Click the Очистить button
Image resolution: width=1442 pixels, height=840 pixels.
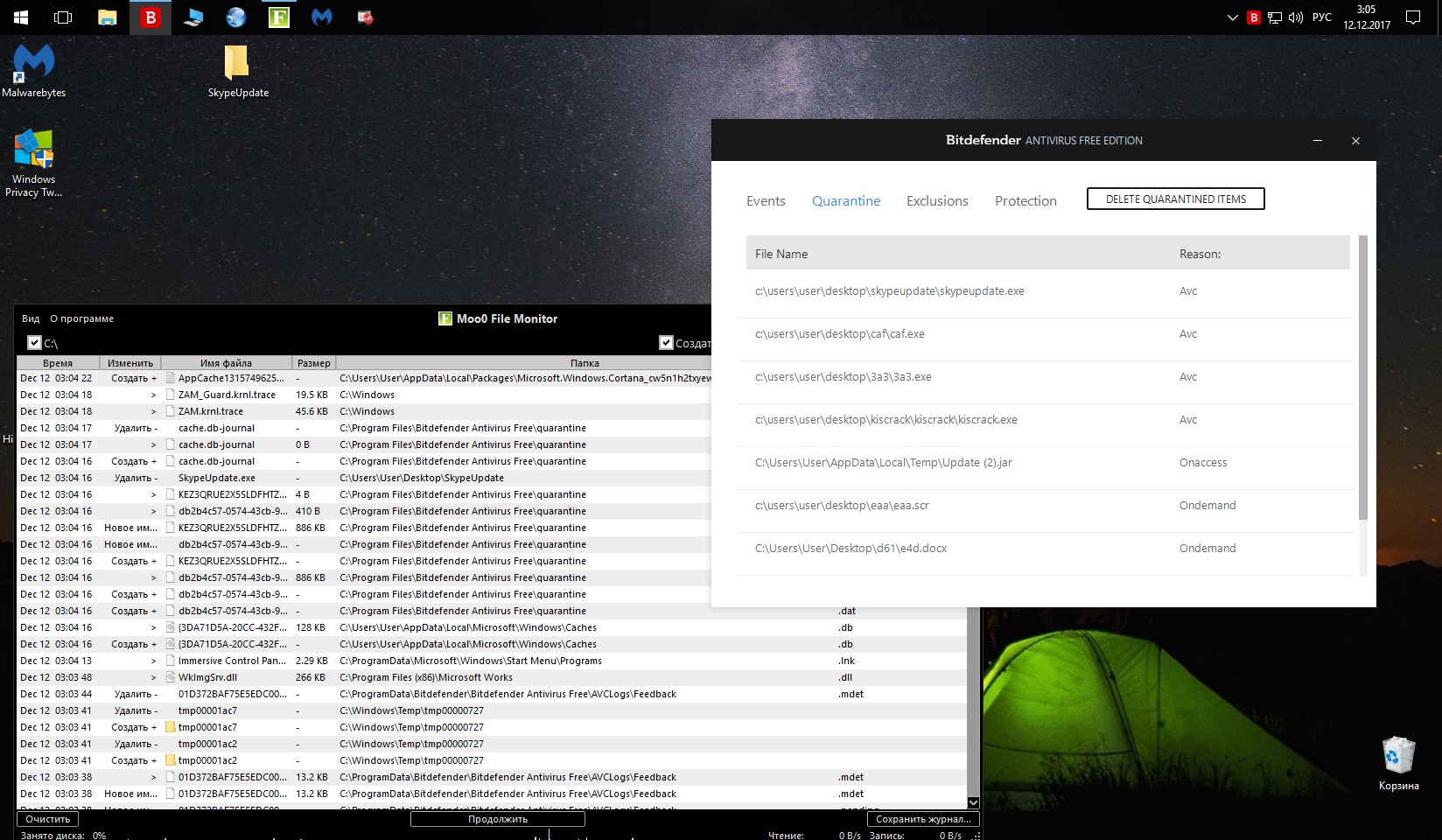[47, 819]
